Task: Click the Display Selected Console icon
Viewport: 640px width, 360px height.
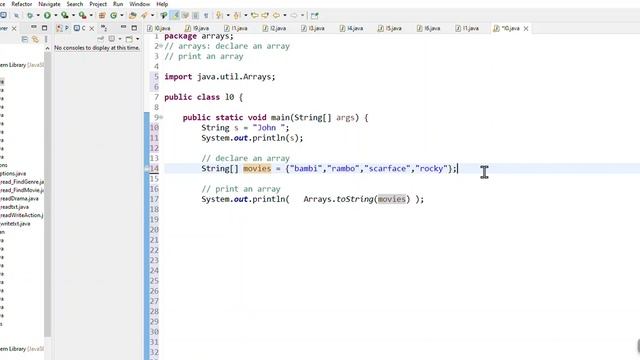Action: 111,39
